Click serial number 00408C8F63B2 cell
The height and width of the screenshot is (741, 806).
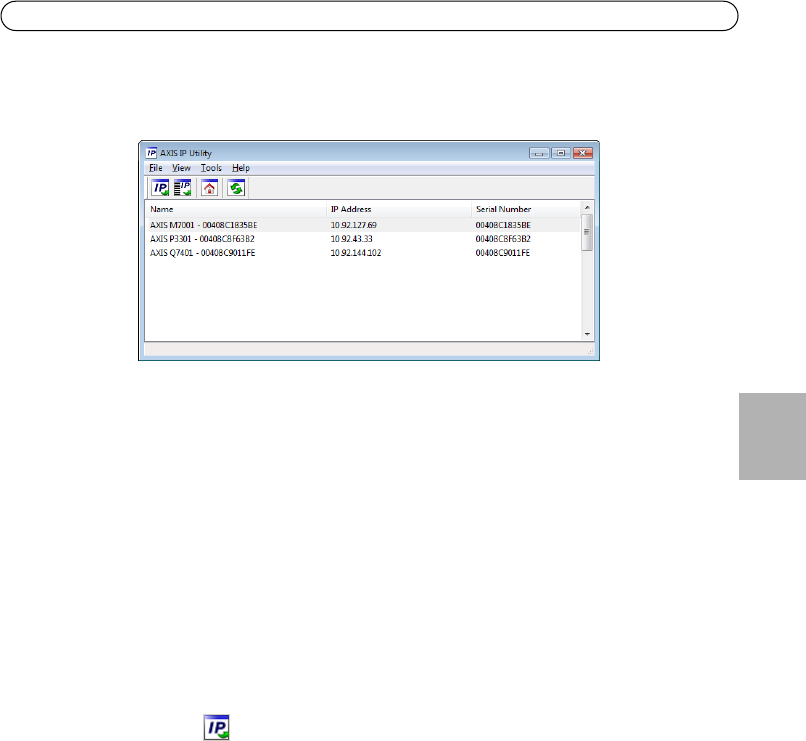pos(503,239)
